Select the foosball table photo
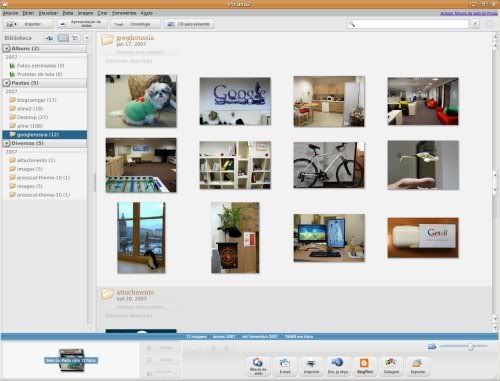The image size is (500, 381). click(x=141, y=165)
